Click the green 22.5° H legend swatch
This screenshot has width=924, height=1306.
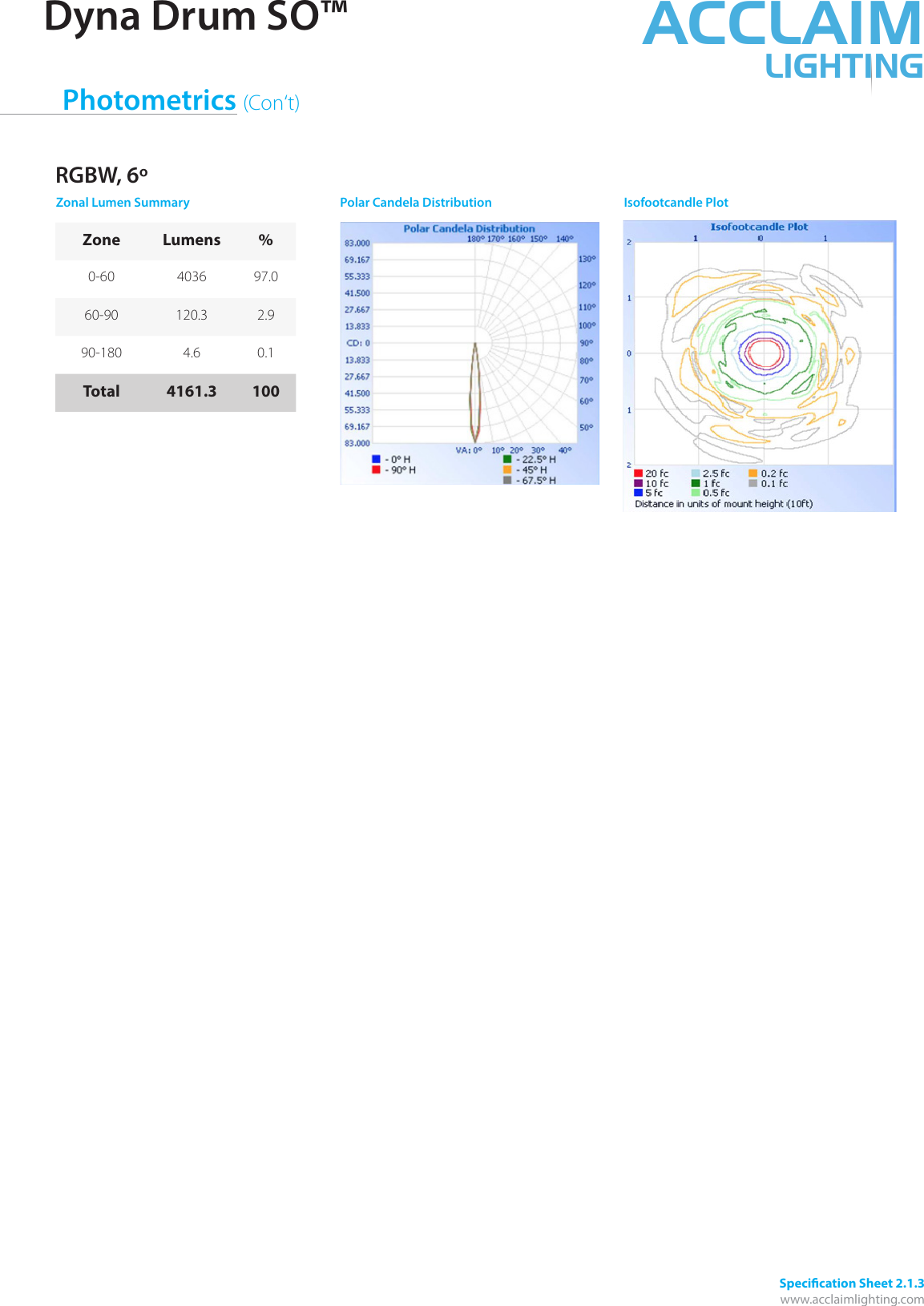[x=507, y=459]
